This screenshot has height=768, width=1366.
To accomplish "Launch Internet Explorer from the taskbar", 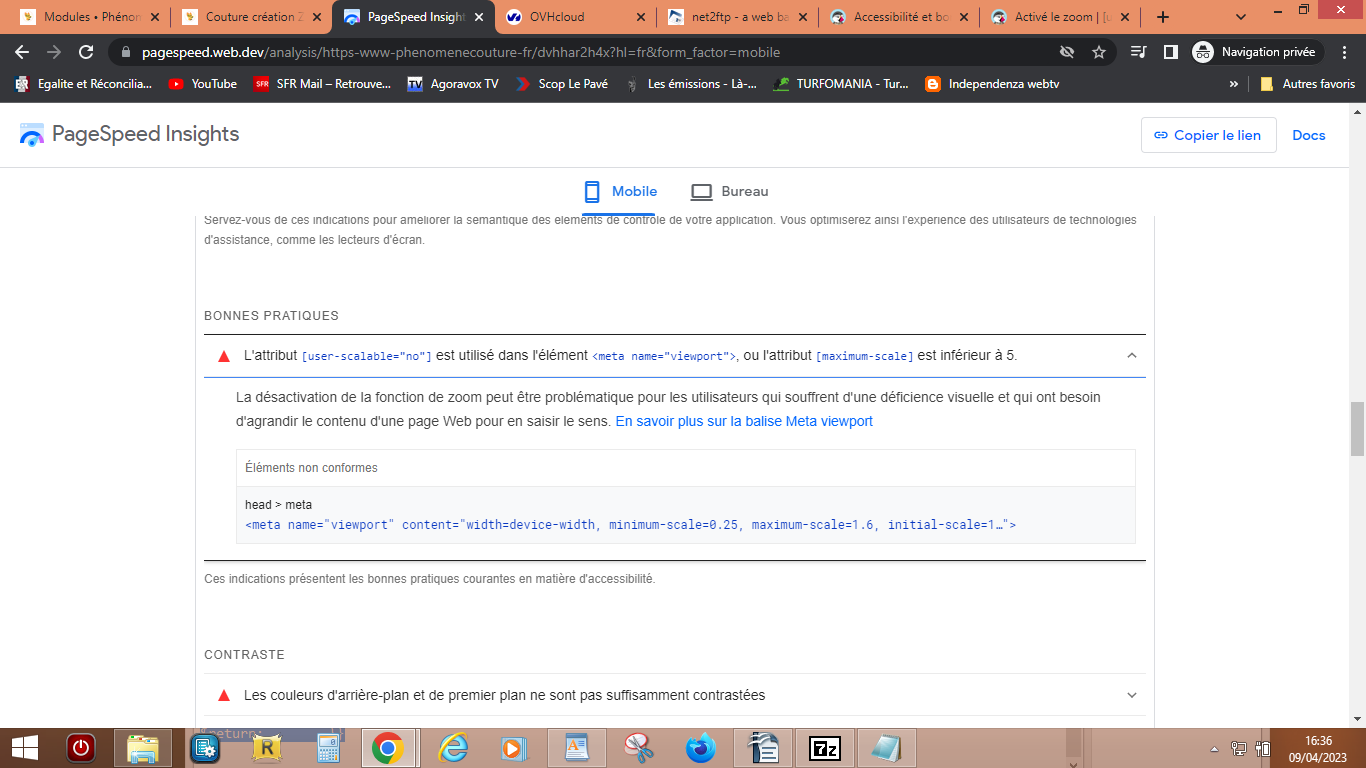I will click(451, 748).
